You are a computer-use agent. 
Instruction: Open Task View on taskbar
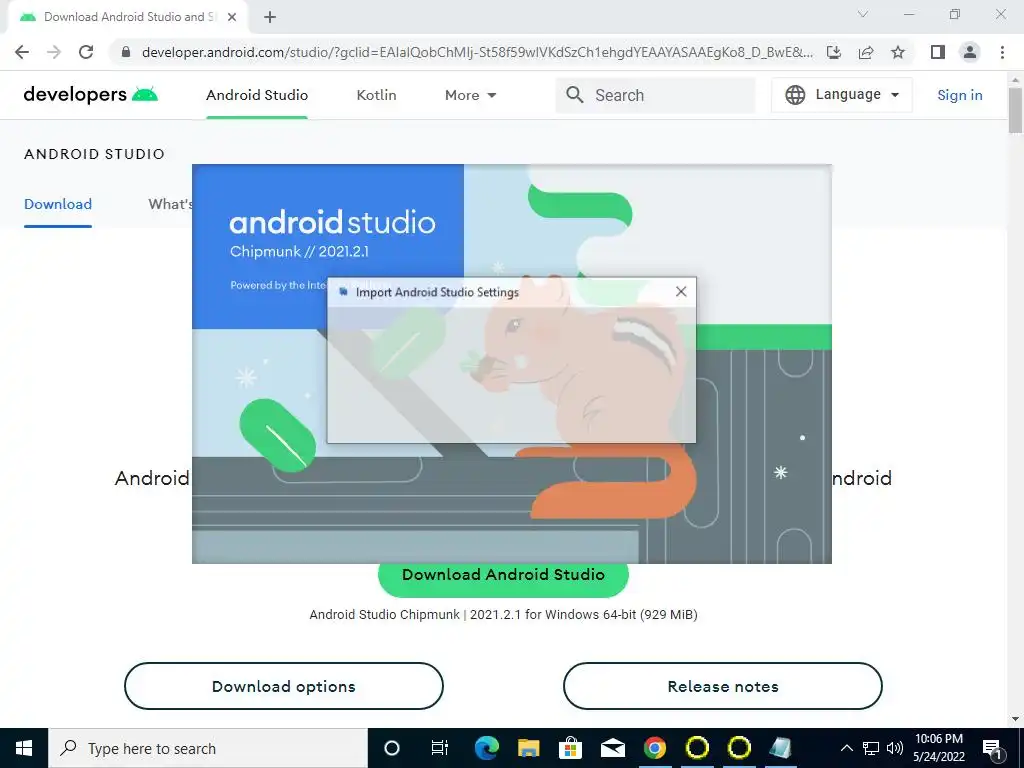440,748
